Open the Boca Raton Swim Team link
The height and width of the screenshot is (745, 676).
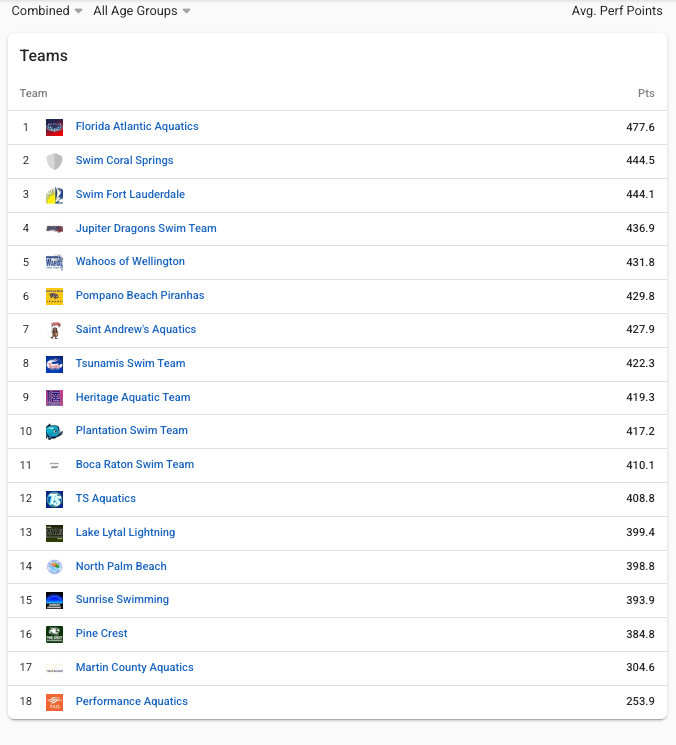(x=135, y=465)
